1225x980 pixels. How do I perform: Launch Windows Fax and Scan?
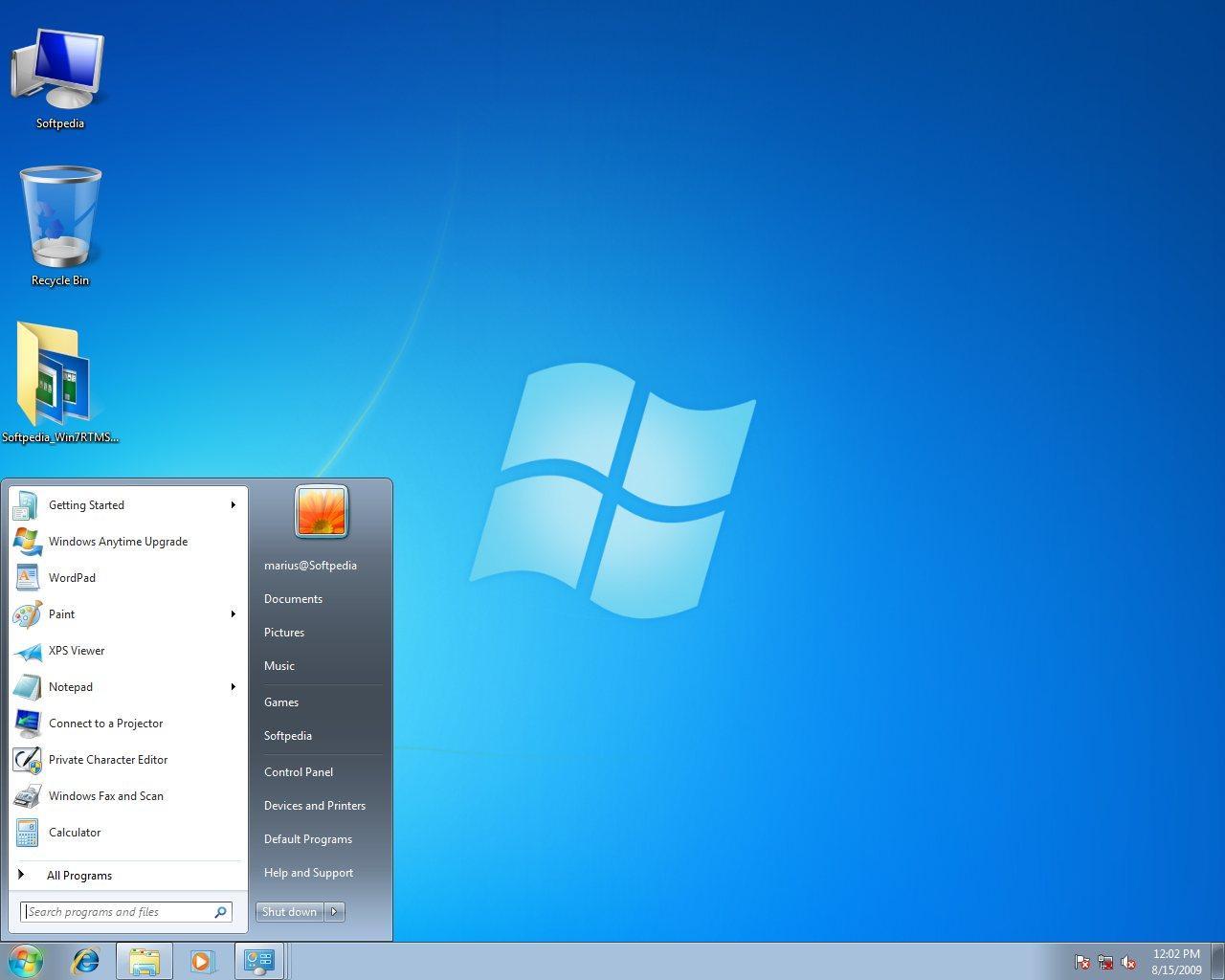coord(105,796)
